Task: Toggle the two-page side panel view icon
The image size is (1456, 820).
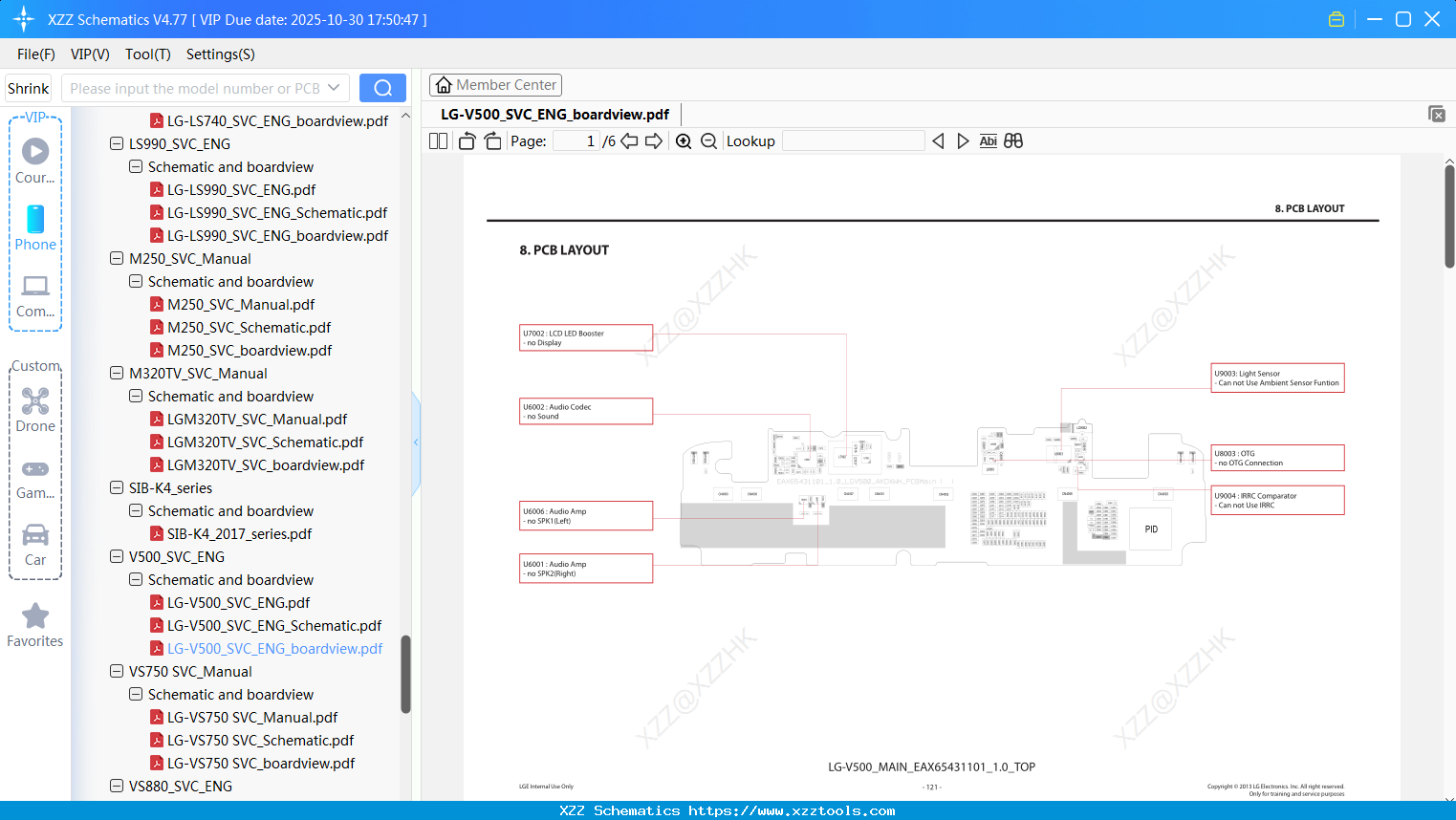Action: [438, 141]
